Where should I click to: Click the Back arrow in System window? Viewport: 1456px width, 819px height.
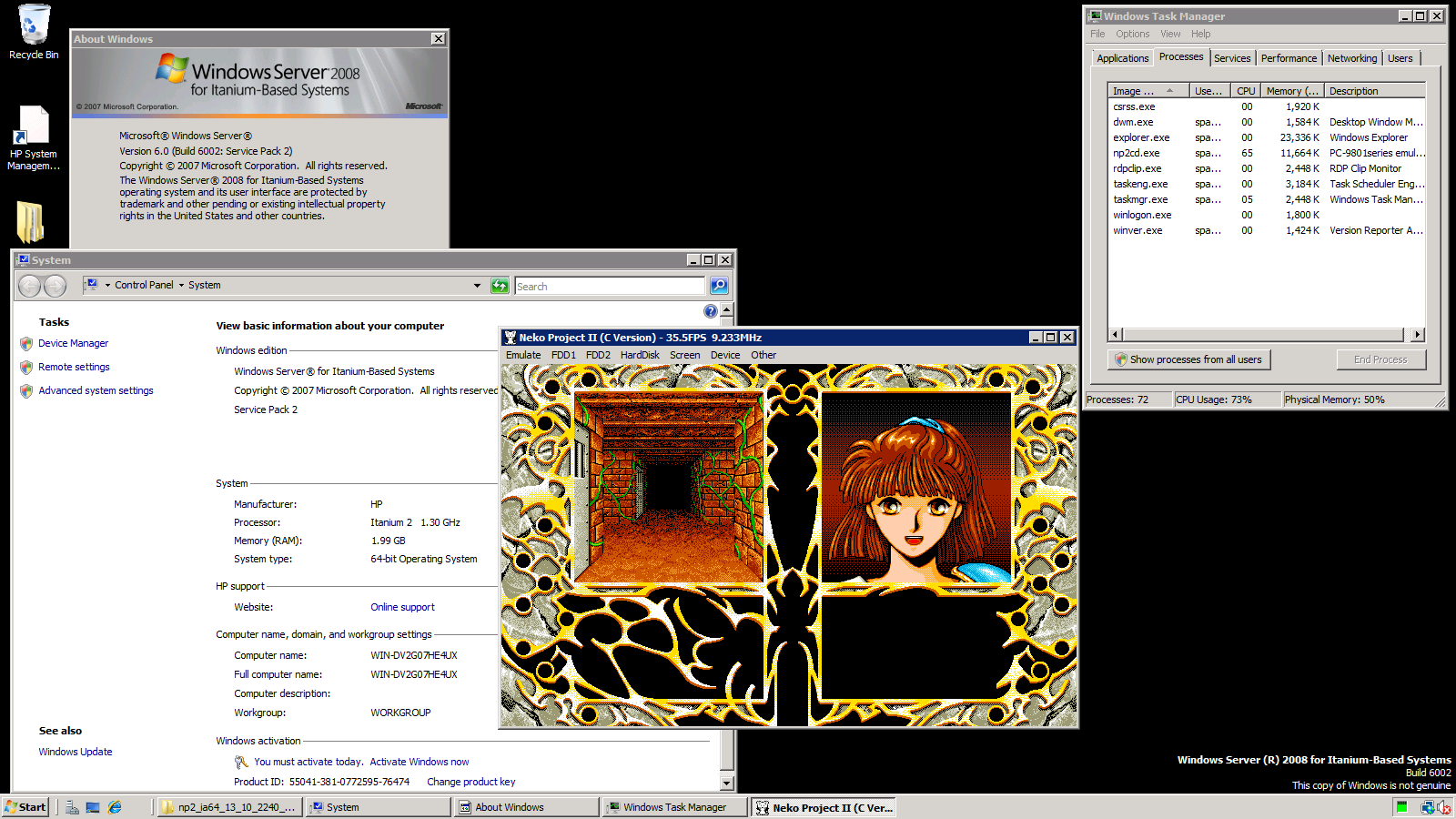(30, 286)
